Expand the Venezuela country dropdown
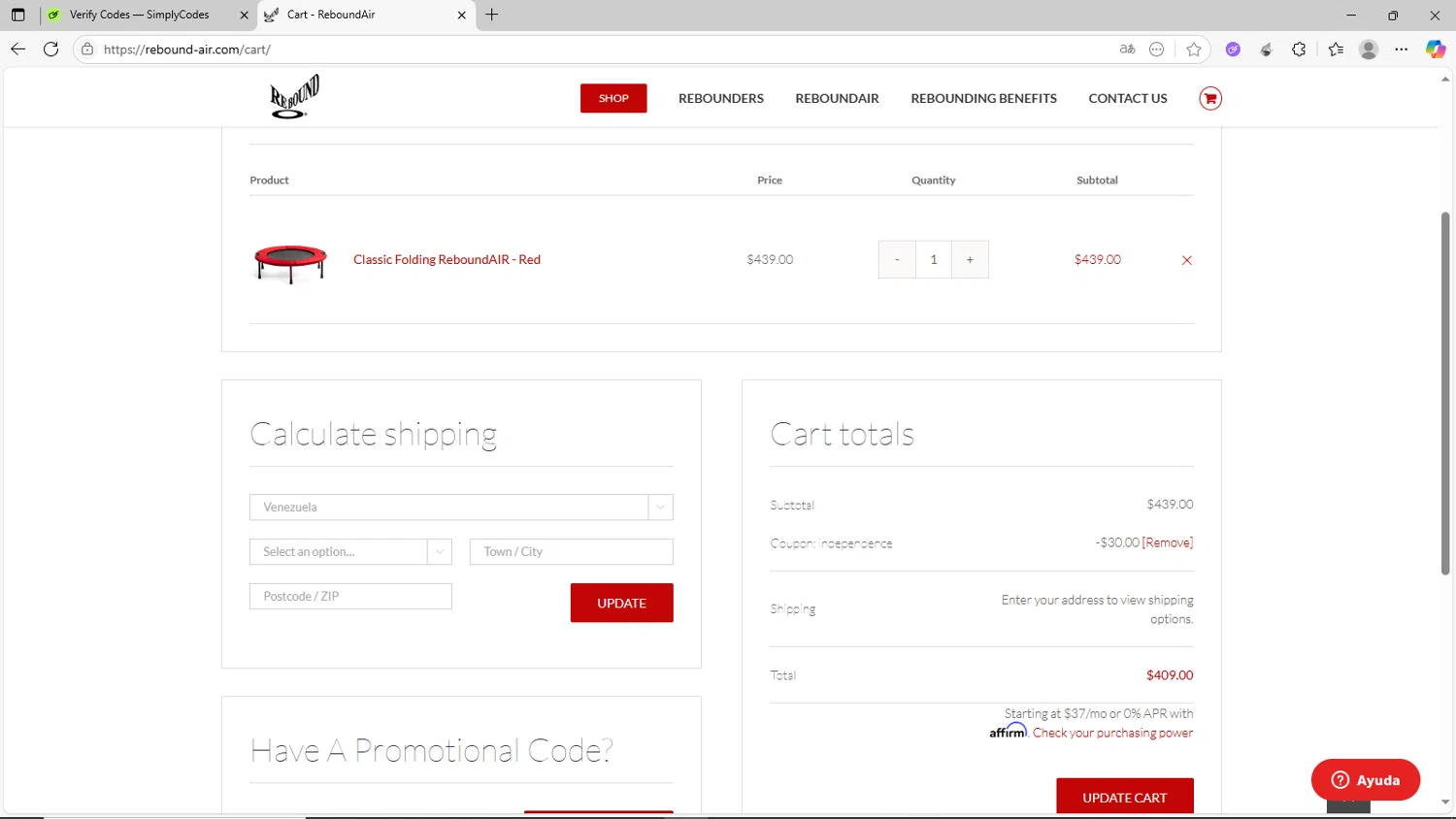The height and width of the screenshot is (819, 1456). (x=461, y=507)
